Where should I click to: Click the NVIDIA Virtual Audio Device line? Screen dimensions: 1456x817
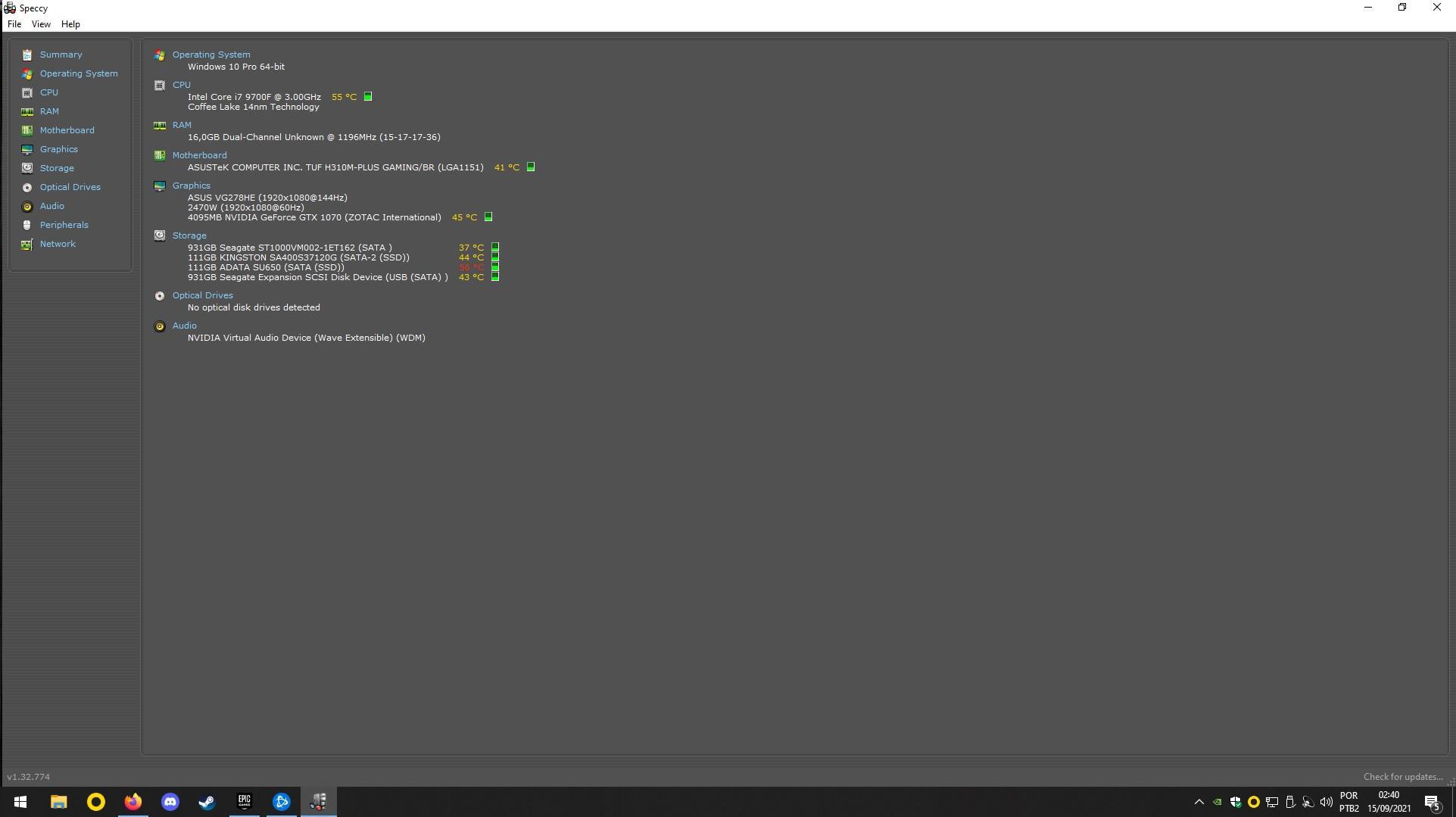pyautogui.click(x=307, y=338)
